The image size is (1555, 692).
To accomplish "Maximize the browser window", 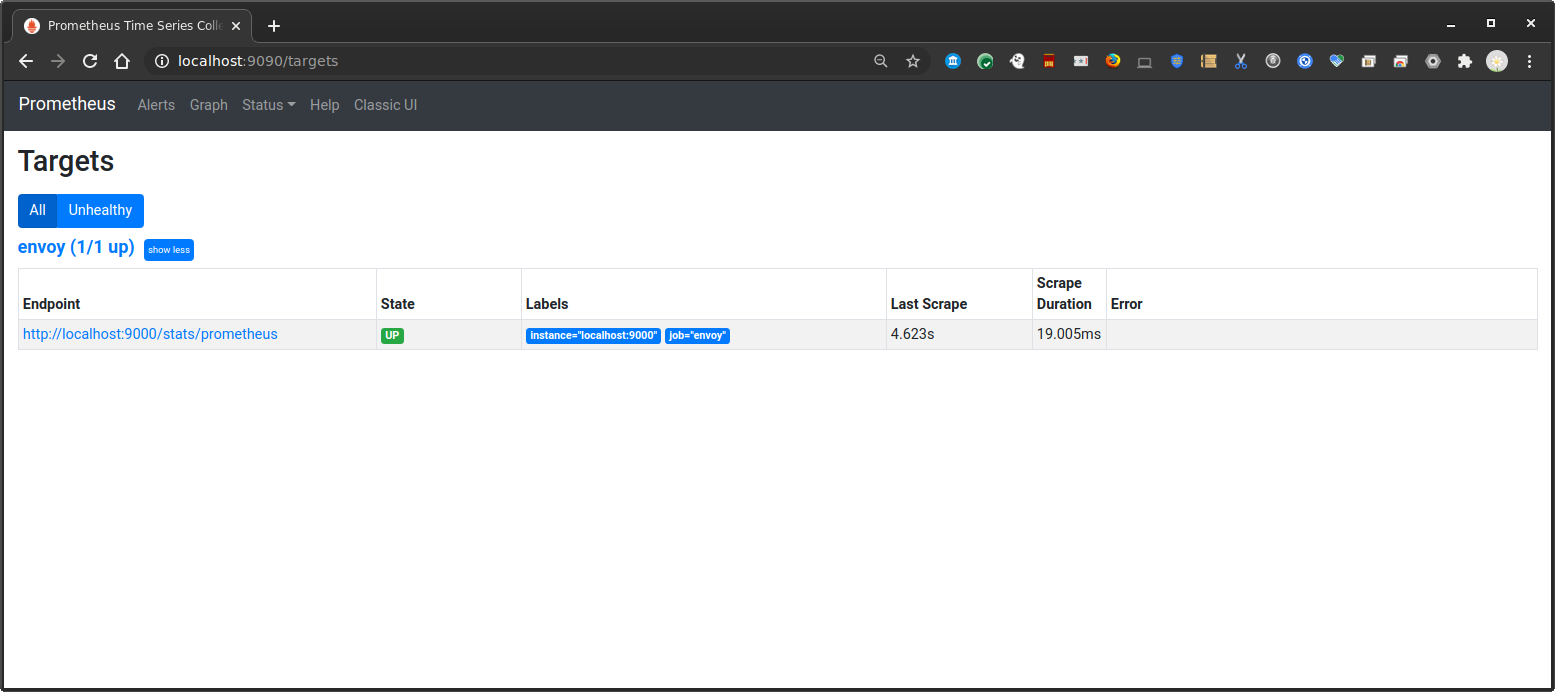I will (x=1491, y=23).
